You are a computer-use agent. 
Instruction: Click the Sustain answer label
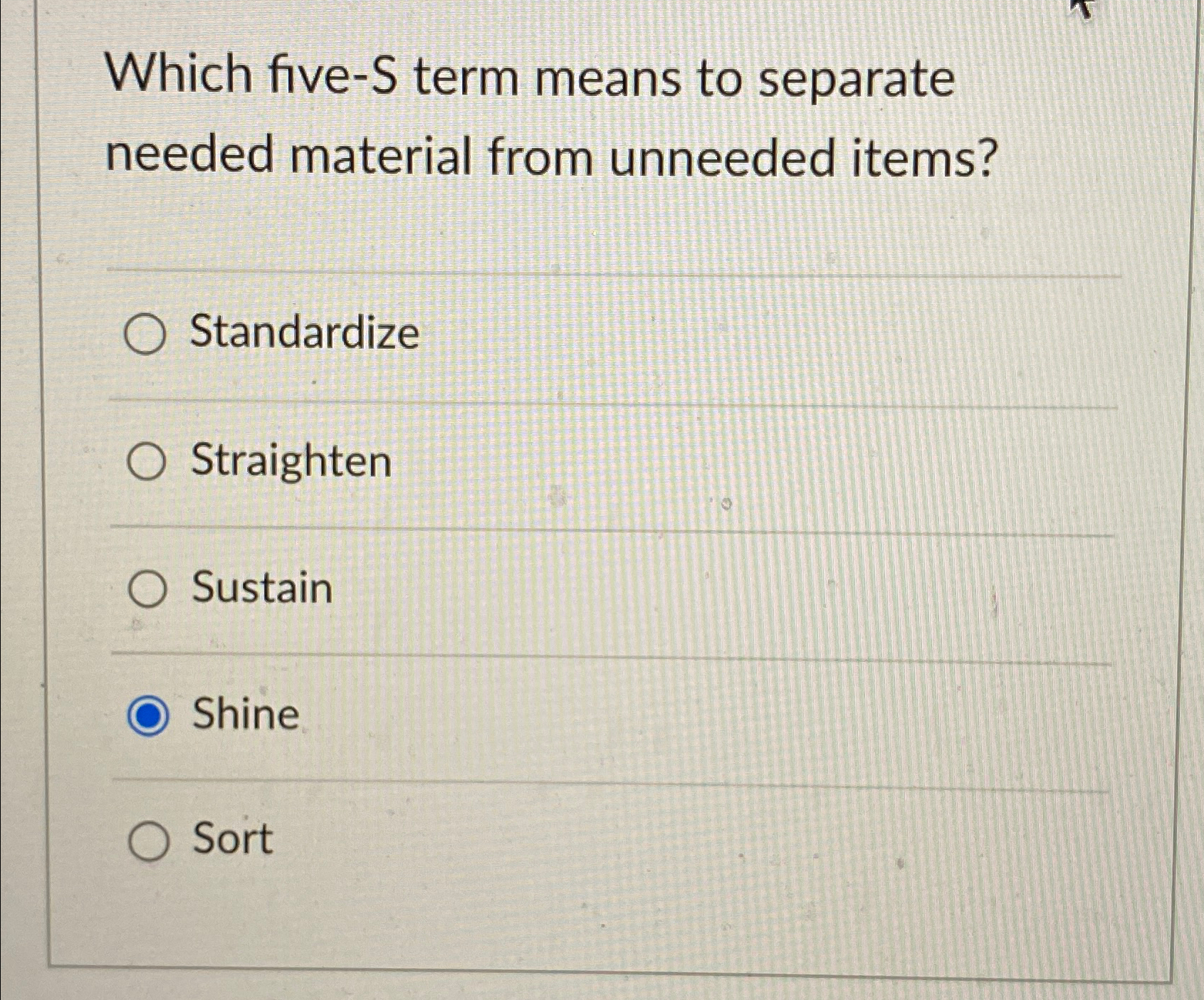point(261,589)
